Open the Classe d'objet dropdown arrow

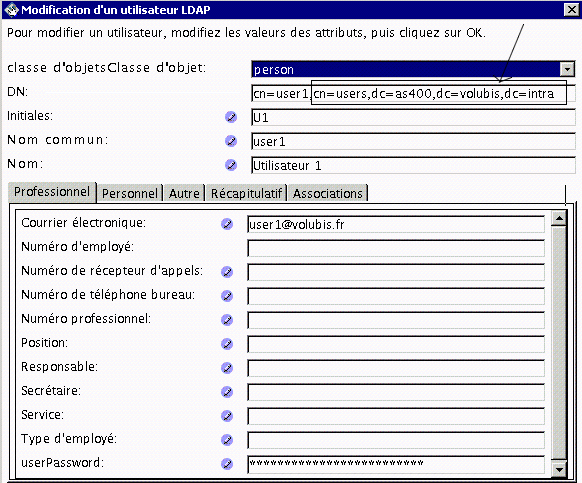[x=567, y=69]
